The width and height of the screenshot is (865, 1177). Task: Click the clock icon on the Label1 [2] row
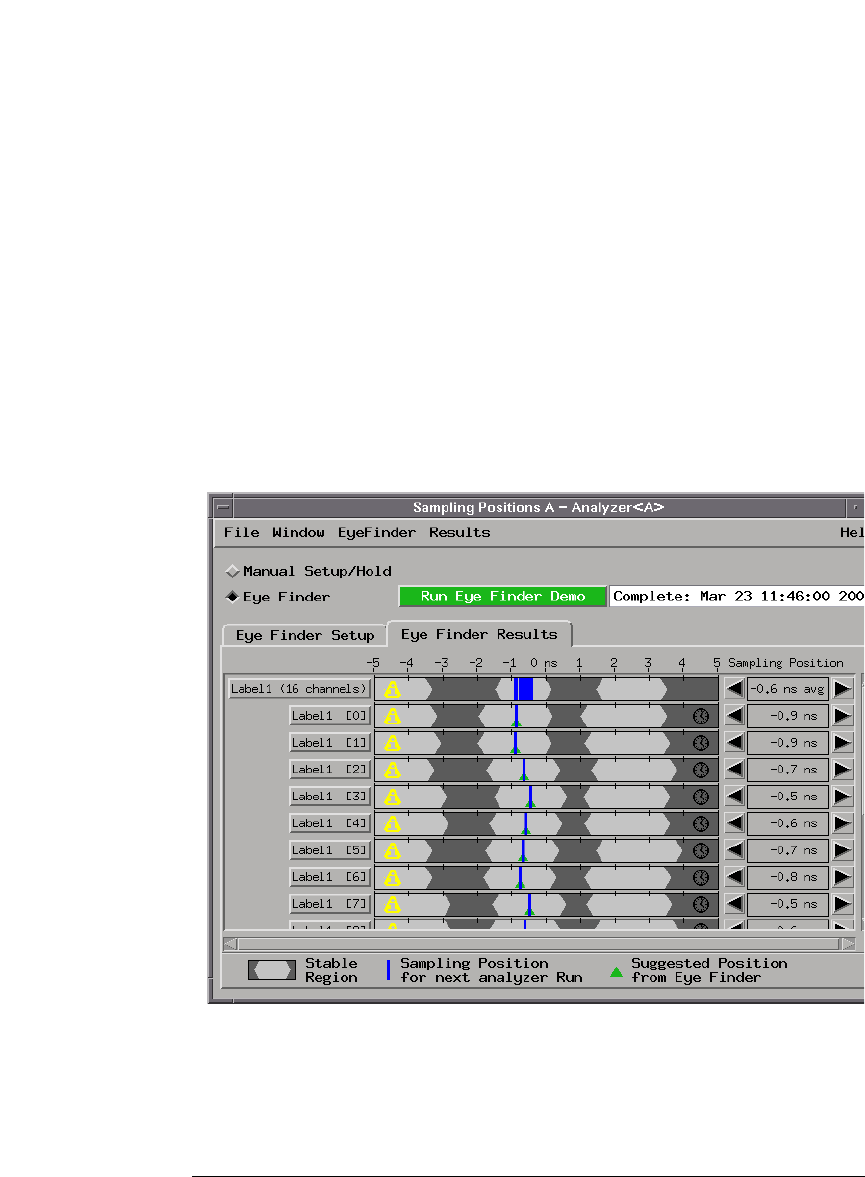click(701, 769)
